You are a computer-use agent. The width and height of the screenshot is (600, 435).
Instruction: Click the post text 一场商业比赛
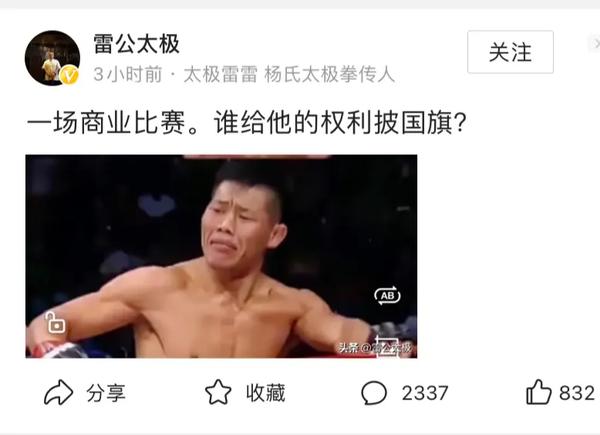(x=106, y=123)
